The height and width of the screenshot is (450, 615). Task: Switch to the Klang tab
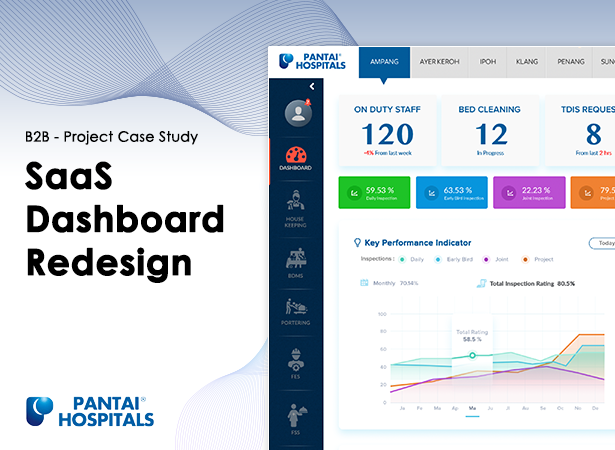tap(526, 61)
